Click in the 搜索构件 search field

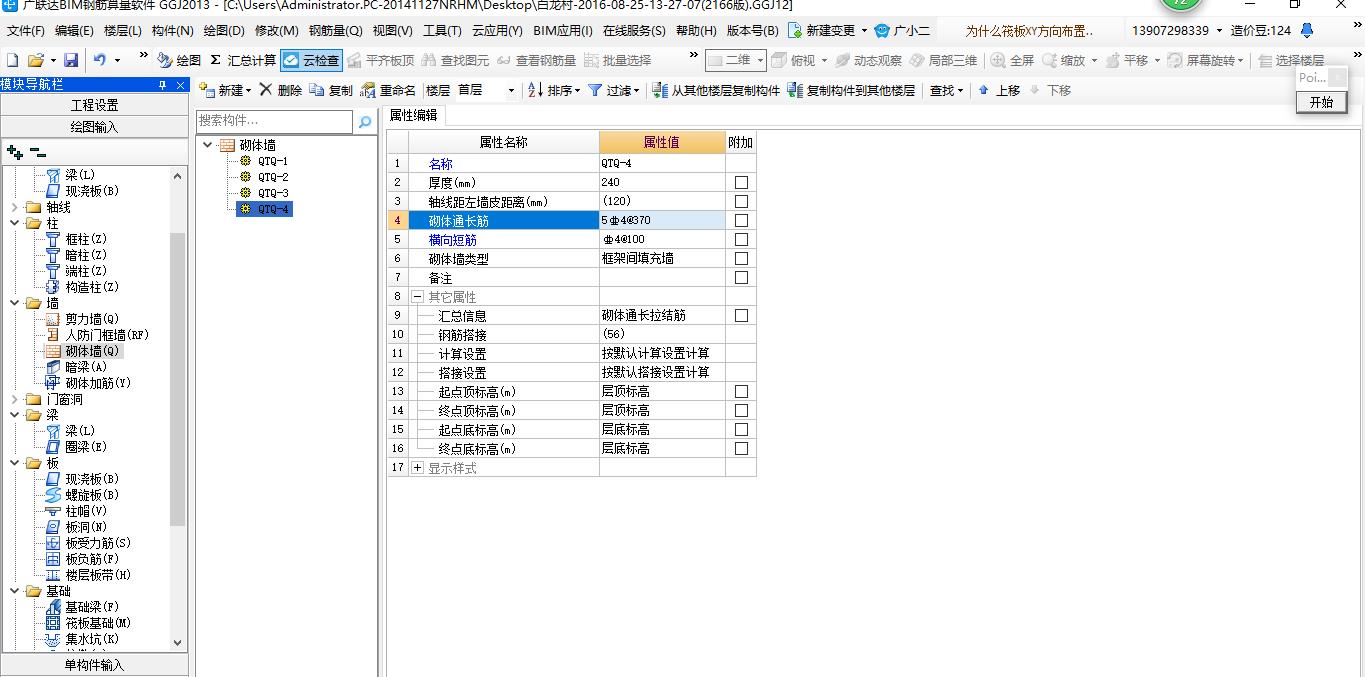pos(275,121)
